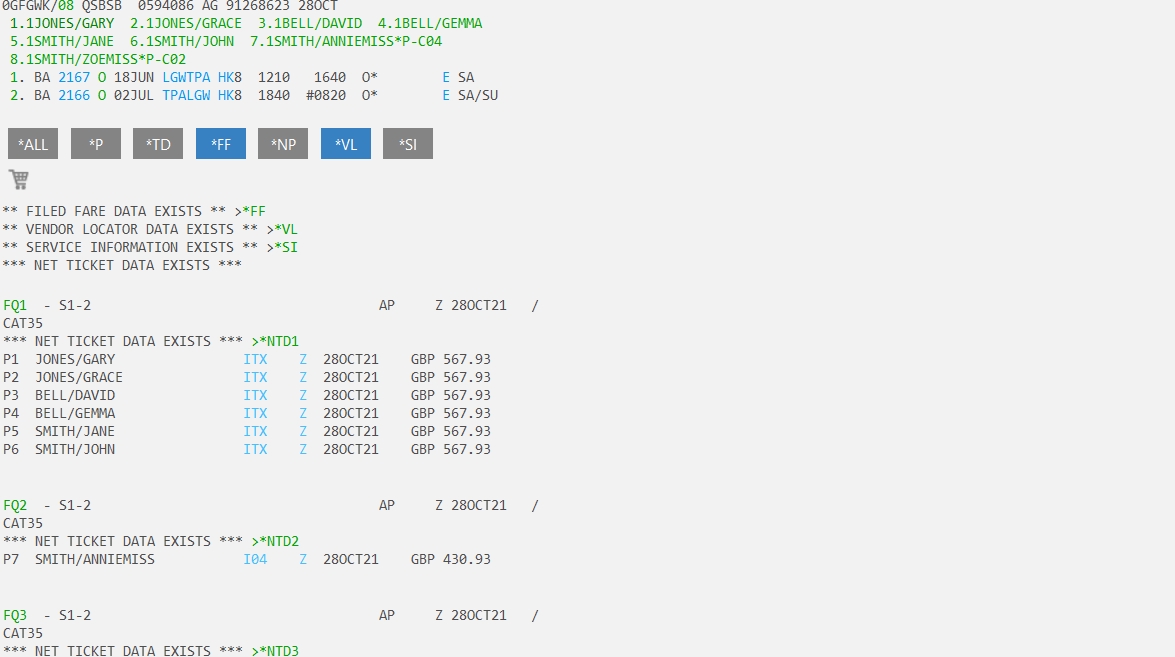Click the CAT35 text under FQ1

click(22, 324)
